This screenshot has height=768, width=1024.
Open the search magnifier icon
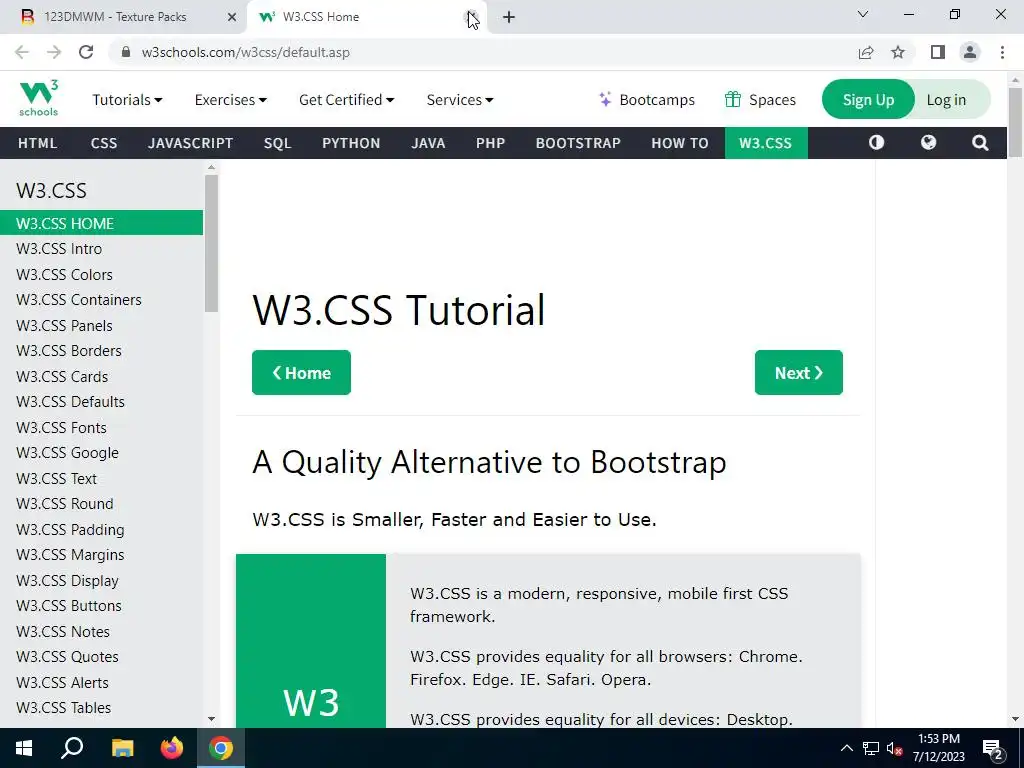pos(980,142)
